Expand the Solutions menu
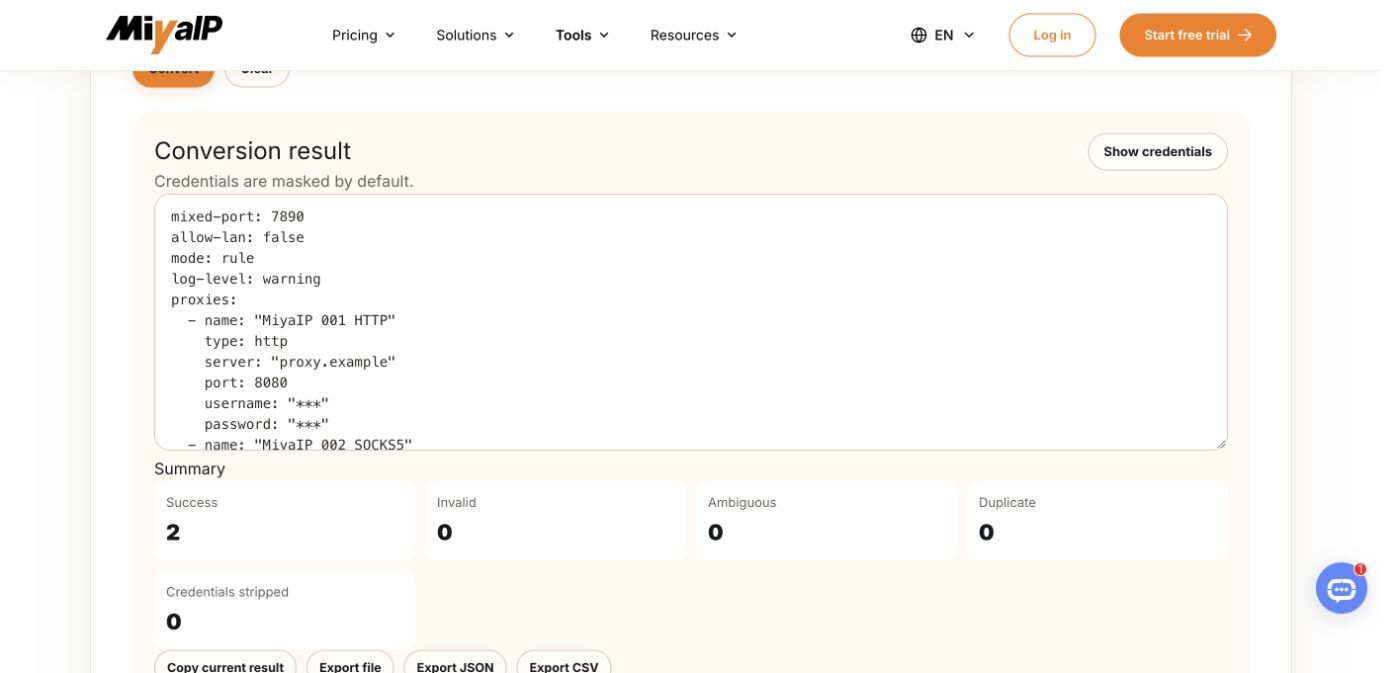 pos(475,35)
